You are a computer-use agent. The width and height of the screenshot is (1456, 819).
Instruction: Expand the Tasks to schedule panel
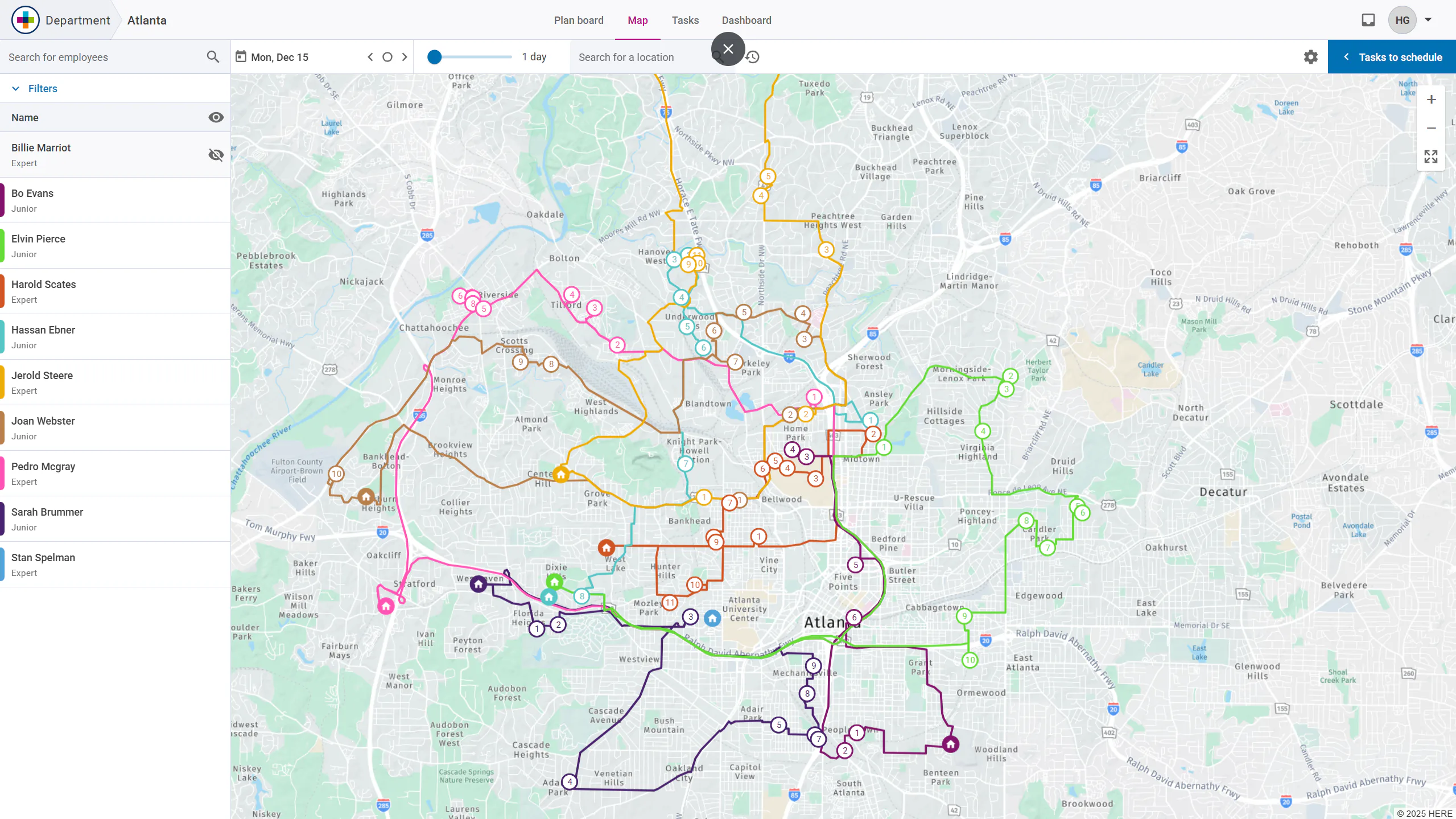[x=1392, y=57]
